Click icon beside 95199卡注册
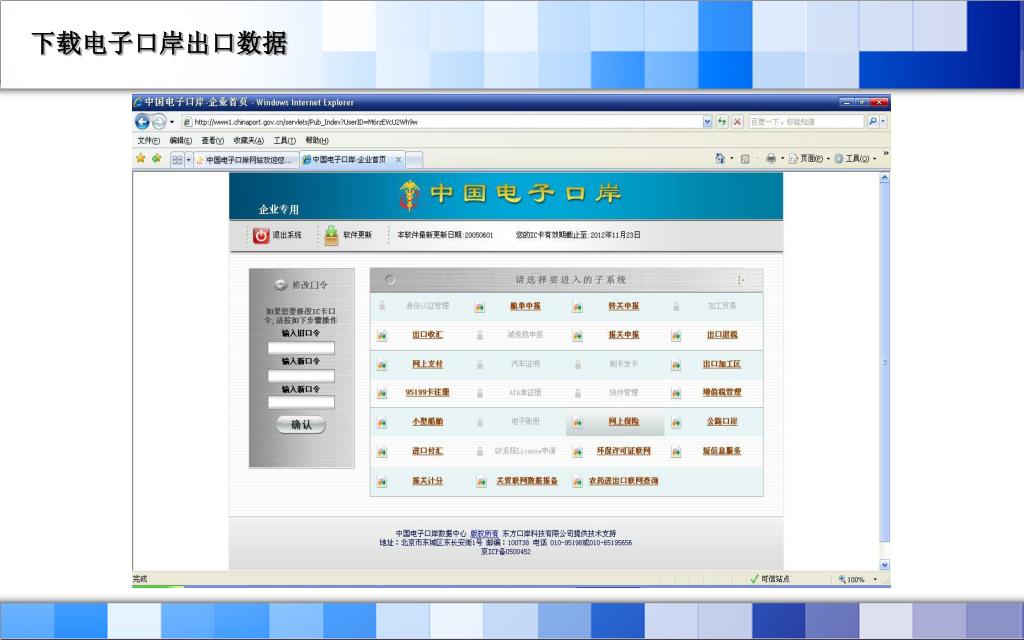1024x640 pixels. point(382,394)
